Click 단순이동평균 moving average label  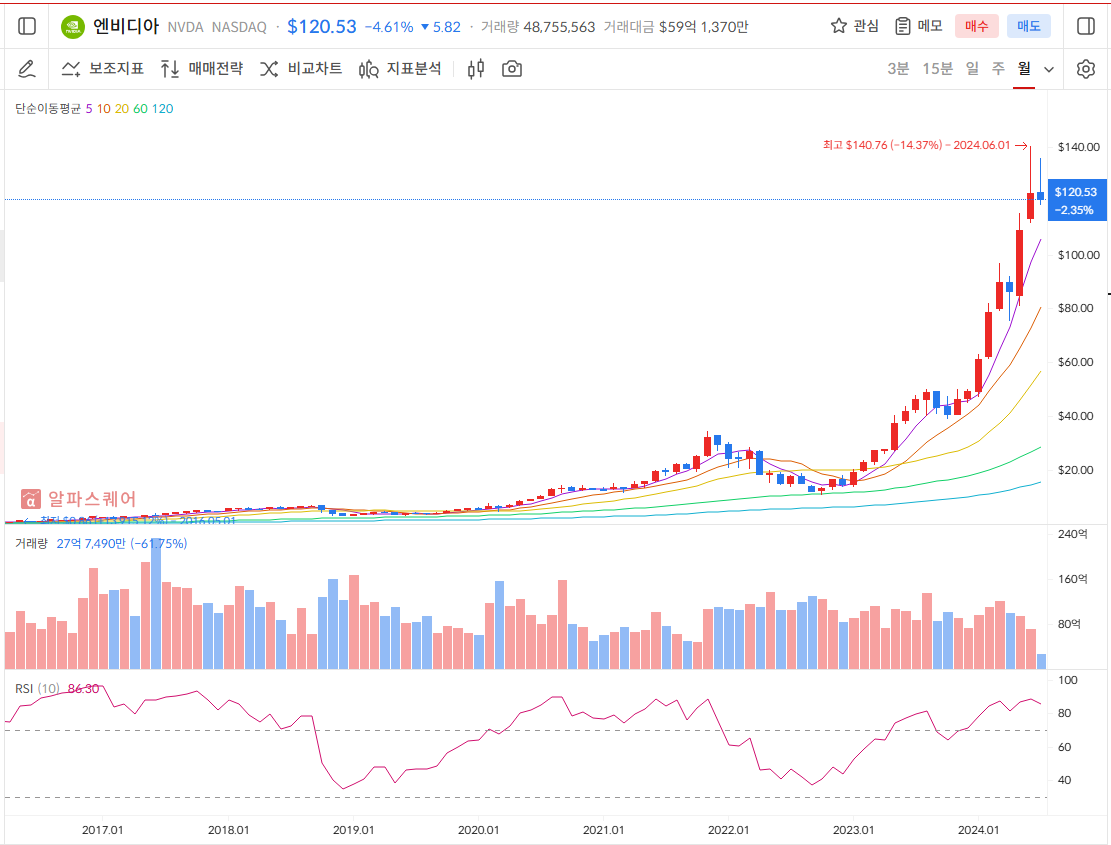tap(48, 108)
